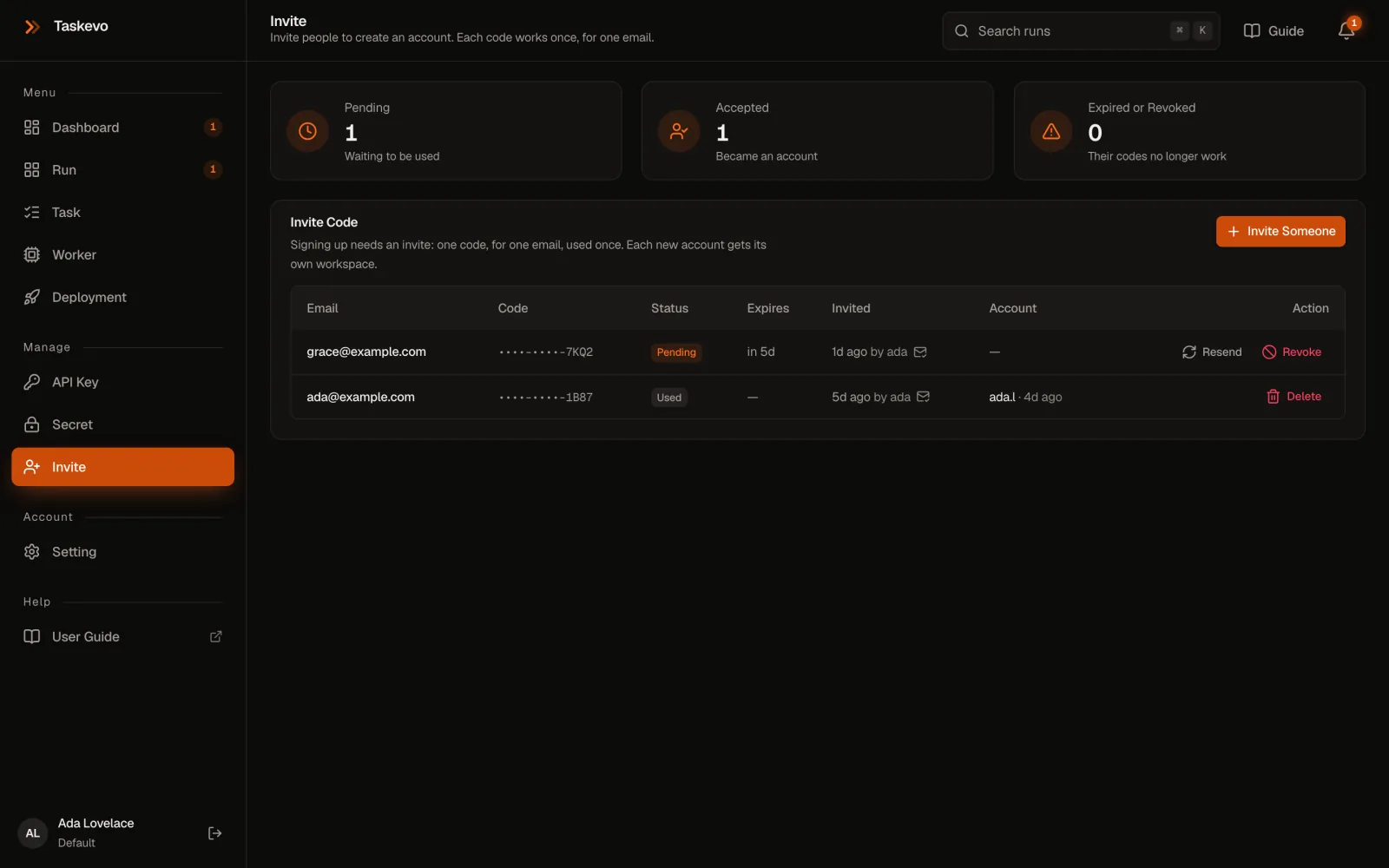Screen dimensions: 1389x868
Task: Click the Pending status badge
Action: point(676,352)
